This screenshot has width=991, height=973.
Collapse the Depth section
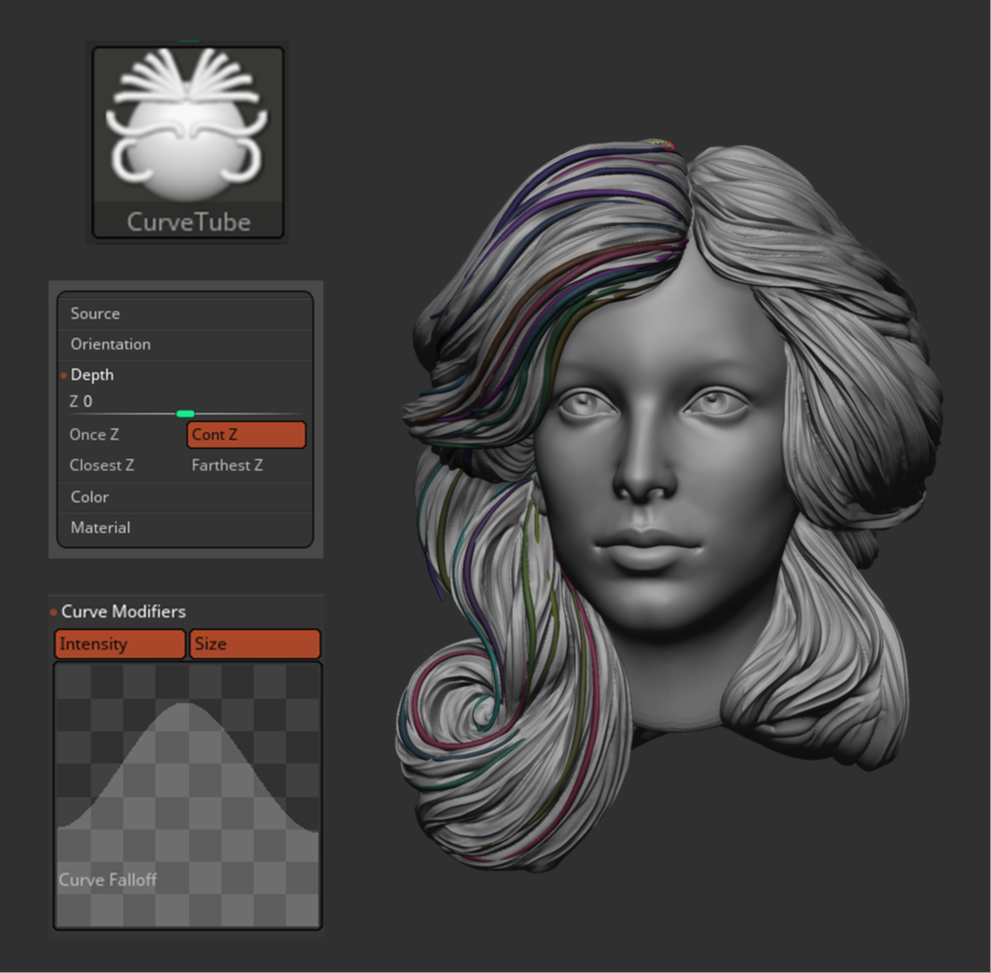pyautogui.click(x=185, y=375)
